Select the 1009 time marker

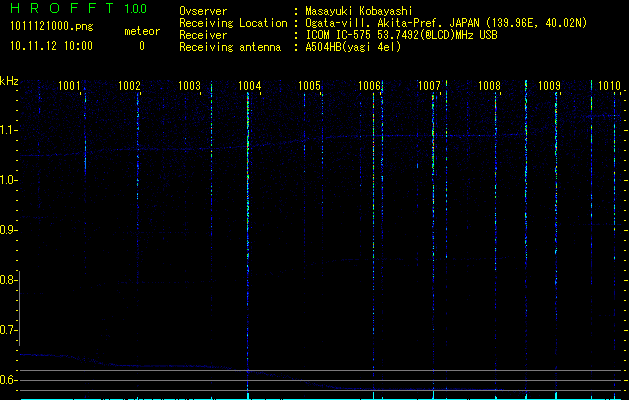549,85
